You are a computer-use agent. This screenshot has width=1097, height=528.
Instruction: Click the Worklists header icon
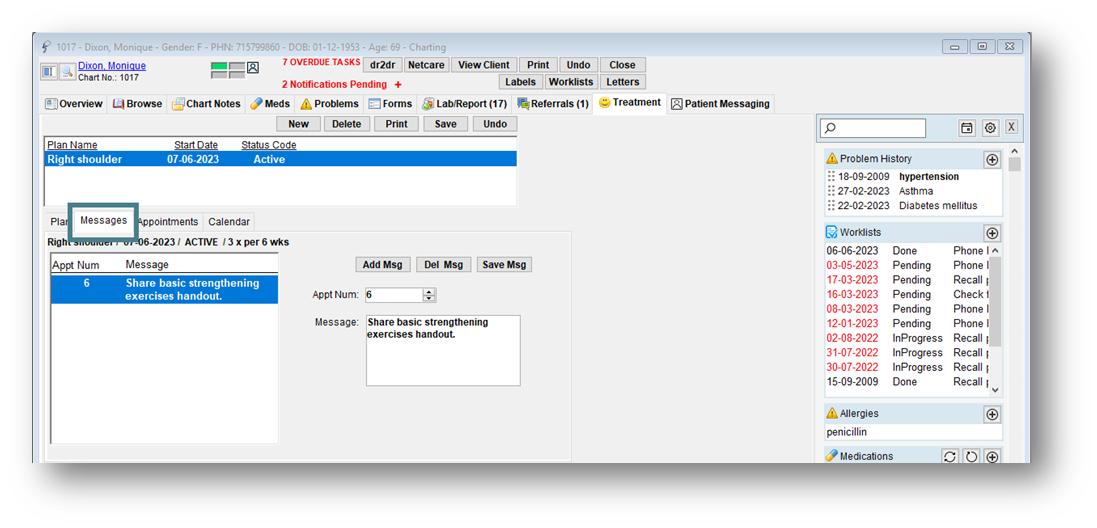pyautogui.click(x=832, y=232)
